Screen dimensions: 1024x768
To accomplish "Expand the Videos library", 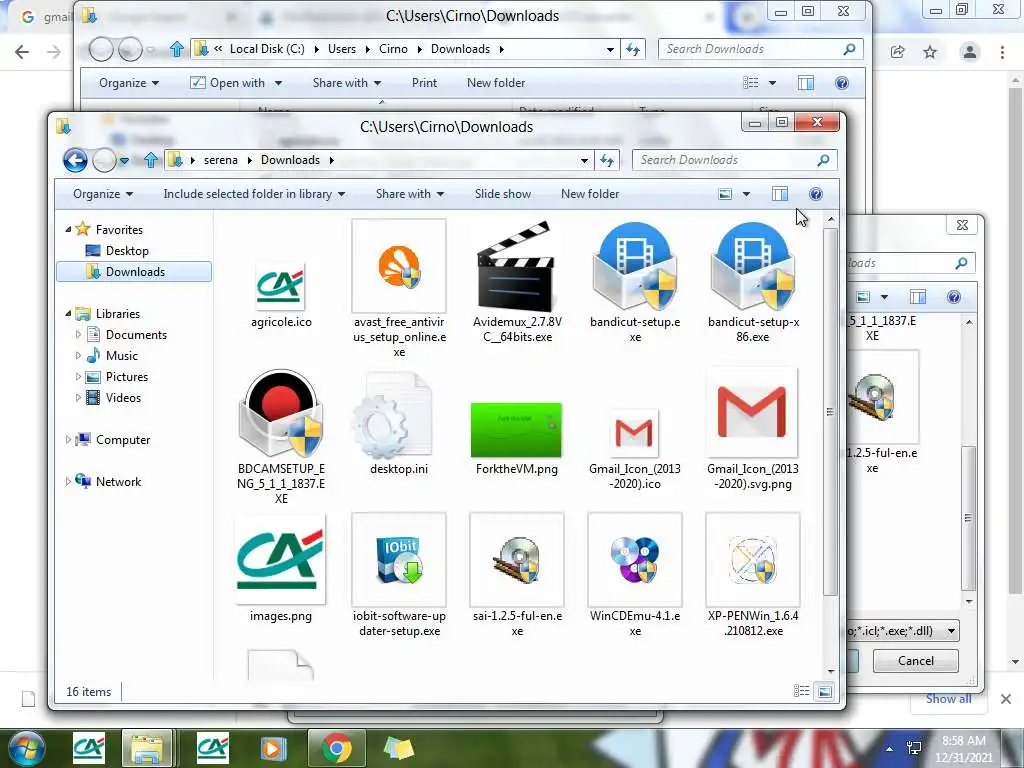I will pyautogui.click(x=78, y=397).
